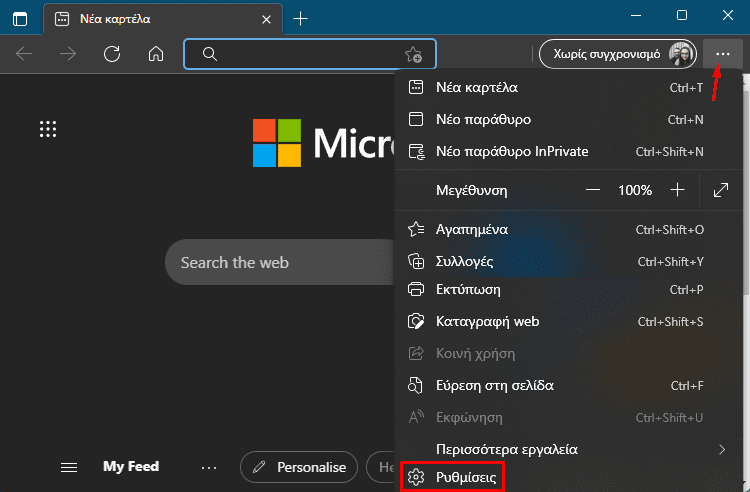Open the home page
The width and height of the screenshot is (750, 492).
tap(156, 54)
